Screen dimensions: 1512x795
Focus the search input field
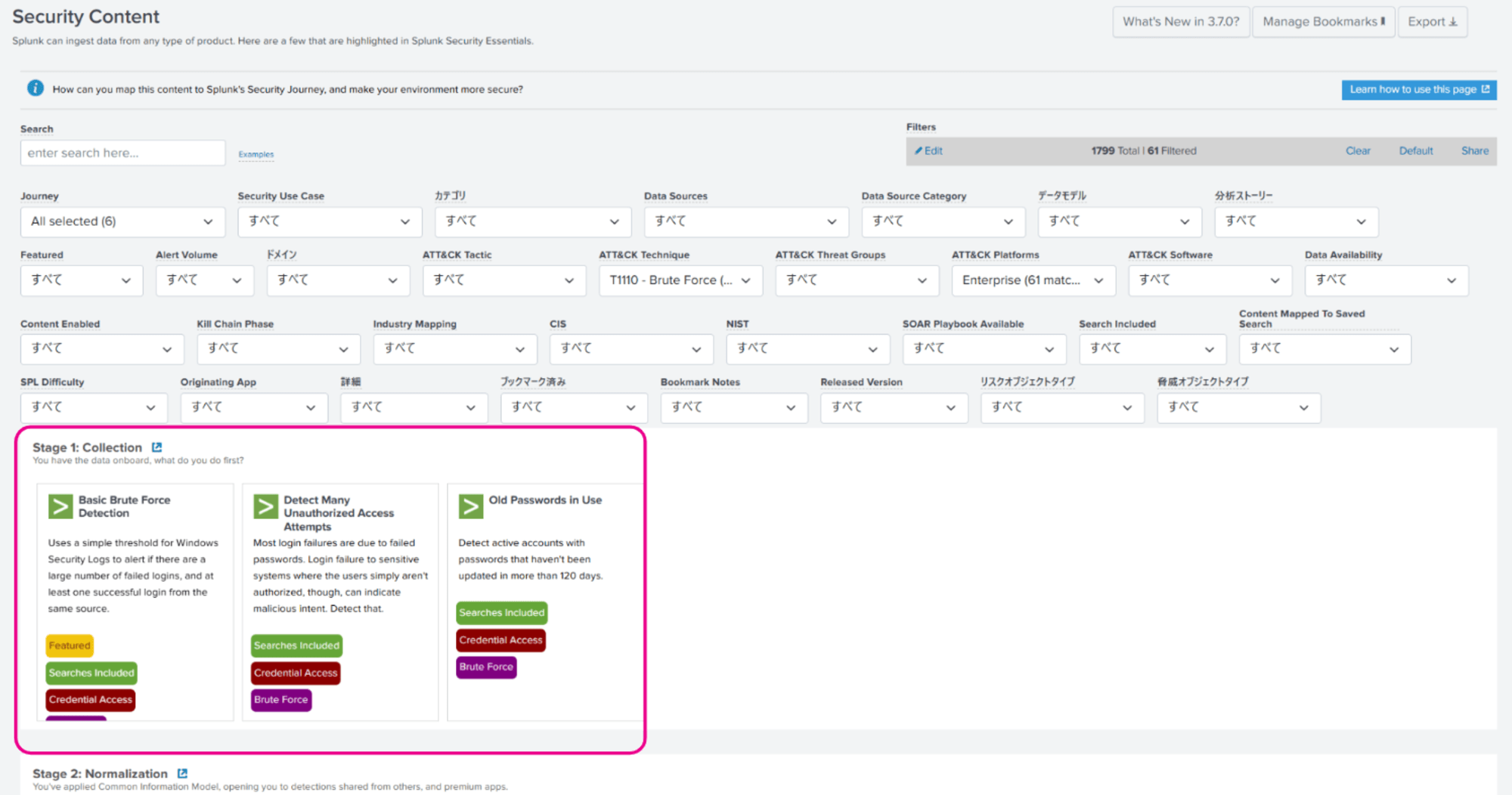122,153
